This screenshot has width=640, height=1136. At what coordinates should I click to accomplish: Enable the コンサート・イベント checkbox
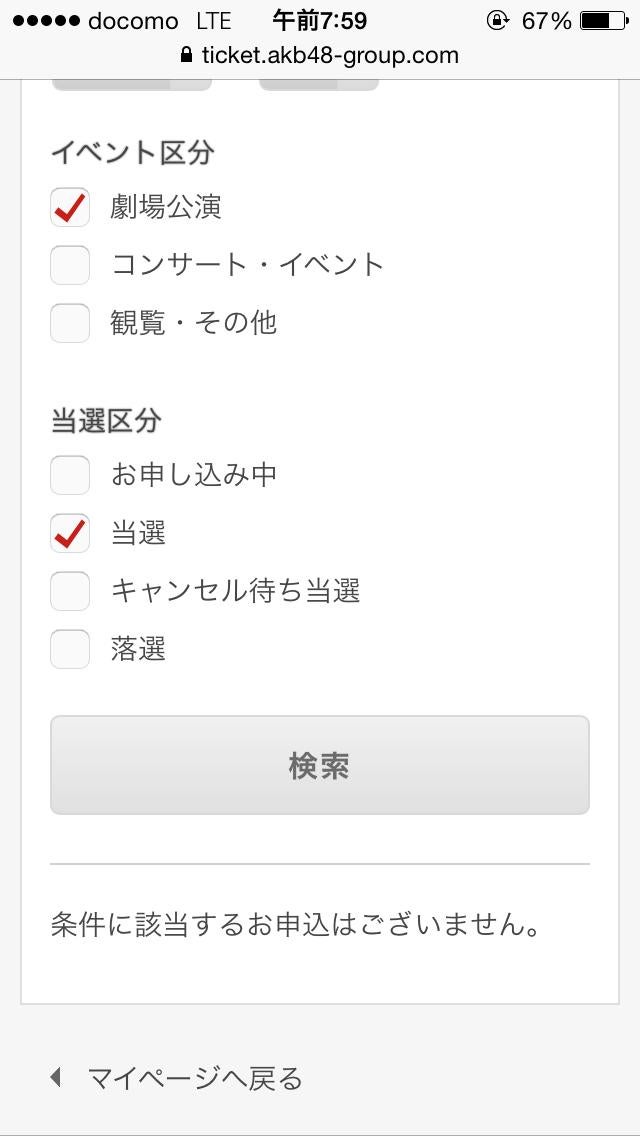[70, 265]
